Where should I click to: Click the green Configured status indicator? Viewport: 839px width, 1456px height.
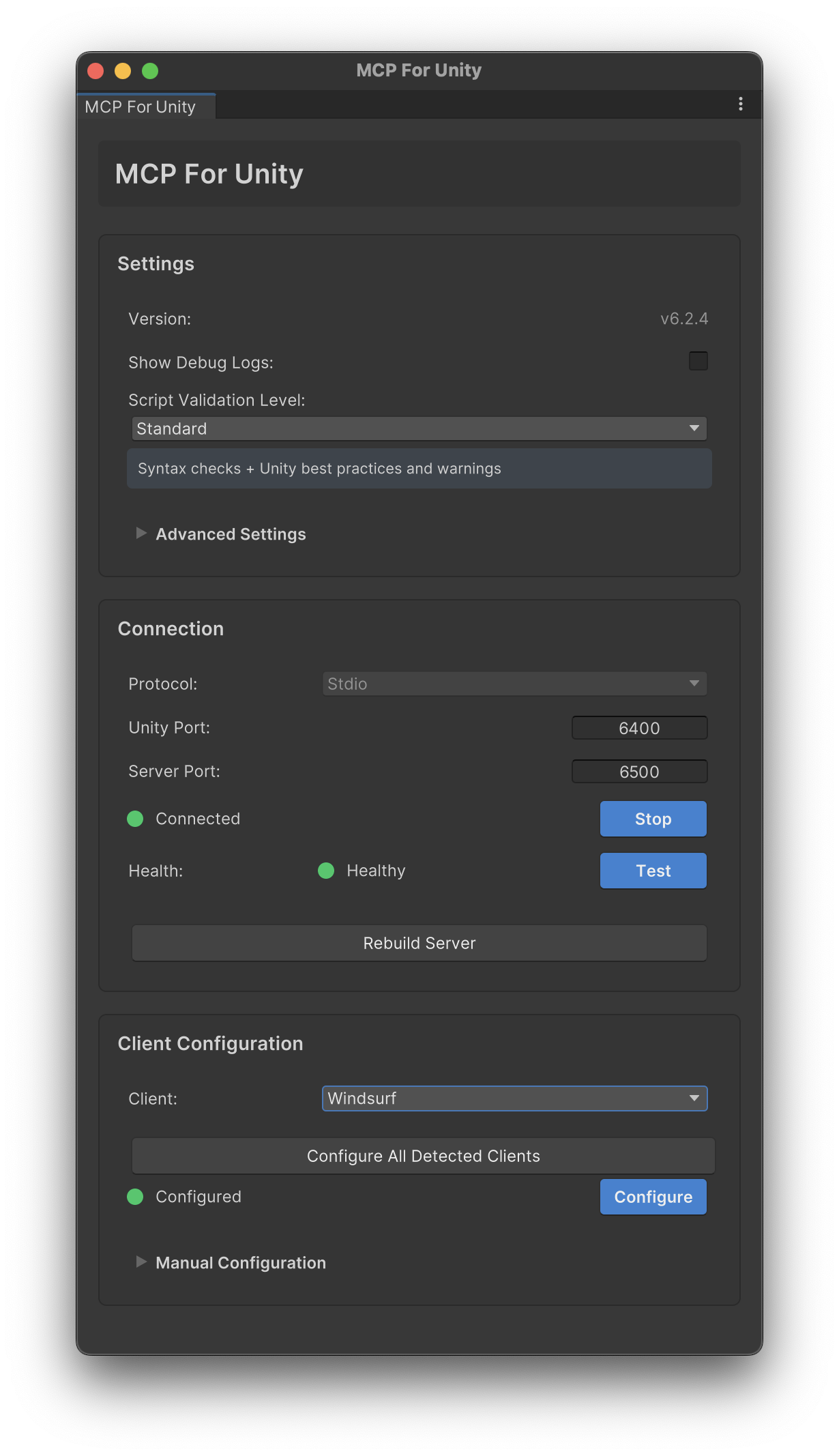tap(135, 1197)
